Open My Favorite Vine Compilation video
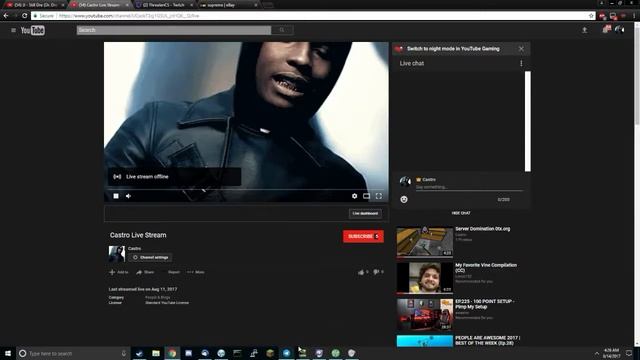Screen dimensions: 640x360 tap(424, 278)
